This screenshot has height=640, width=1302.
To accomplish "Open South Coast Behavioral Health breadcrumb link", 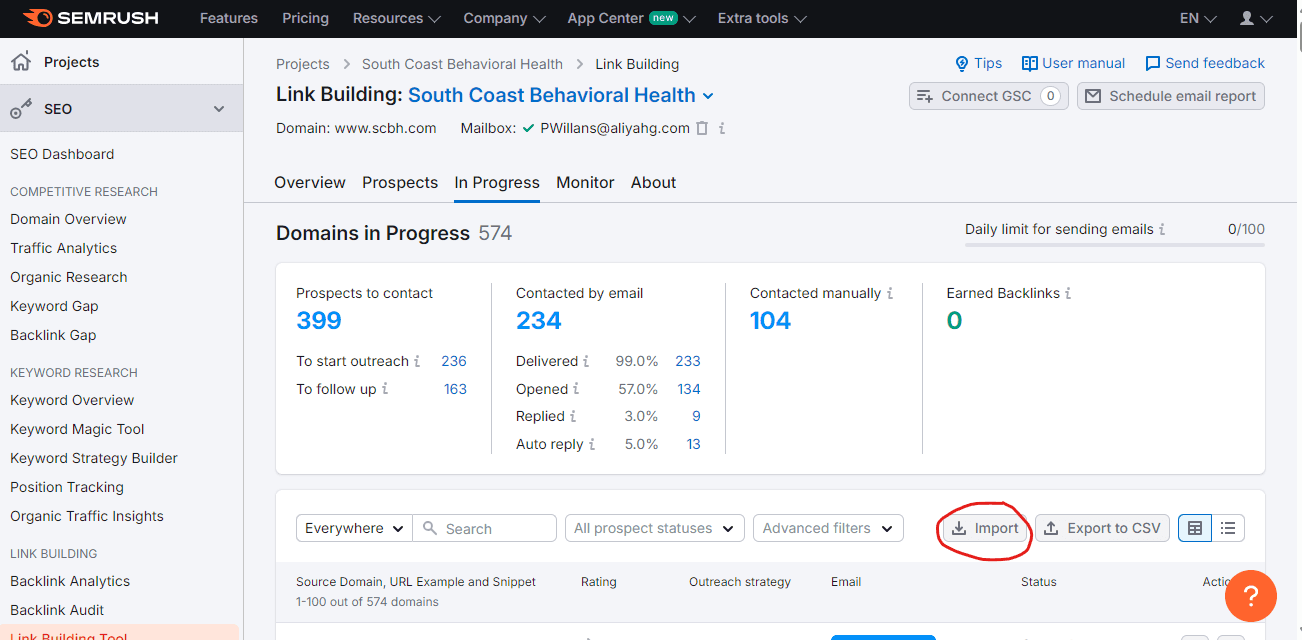I will (x=462, y=64).
